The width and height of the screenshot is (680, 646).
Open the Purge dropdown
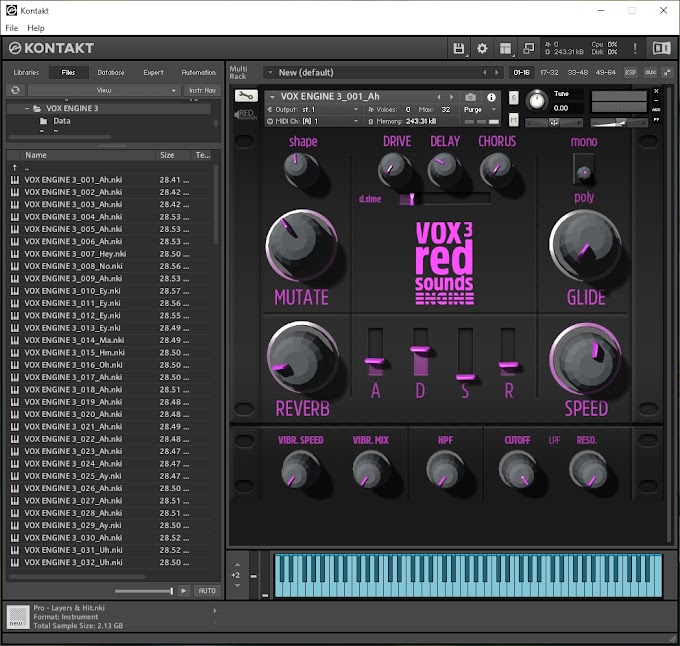click(x=480, y=110)
